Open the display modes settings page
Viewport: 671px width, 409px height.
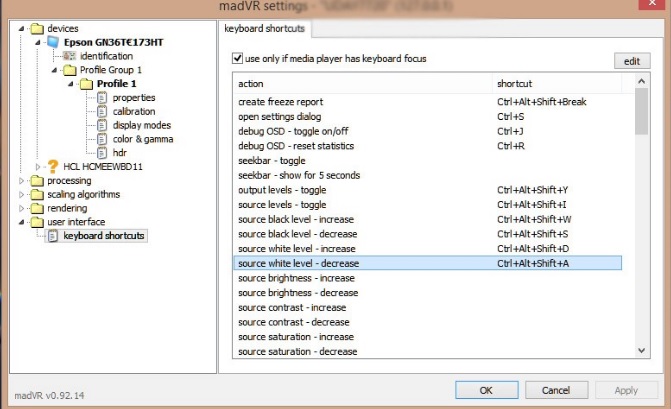(x=141, y=125)
